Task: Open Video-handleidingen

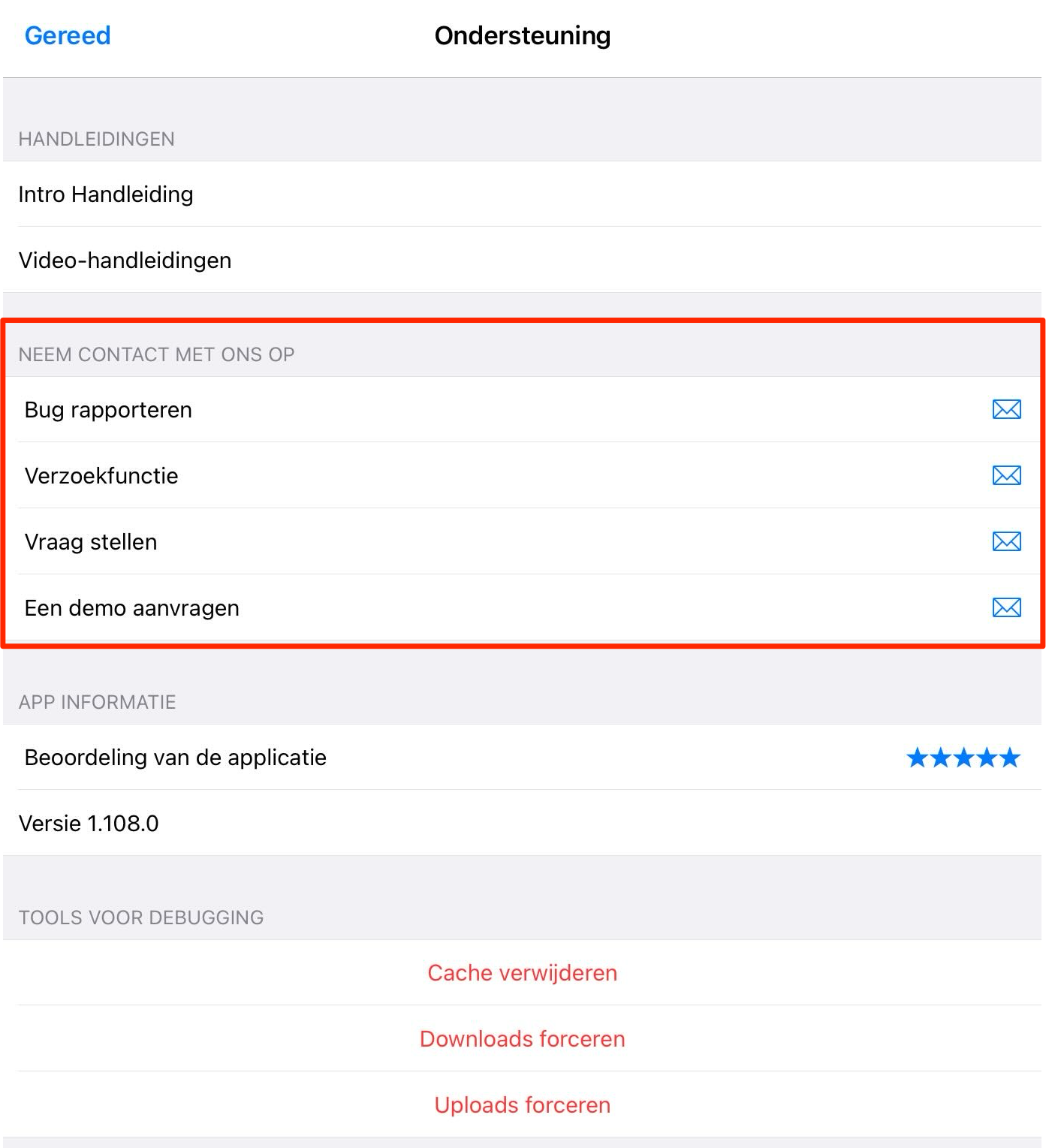Action: point(125,261)
